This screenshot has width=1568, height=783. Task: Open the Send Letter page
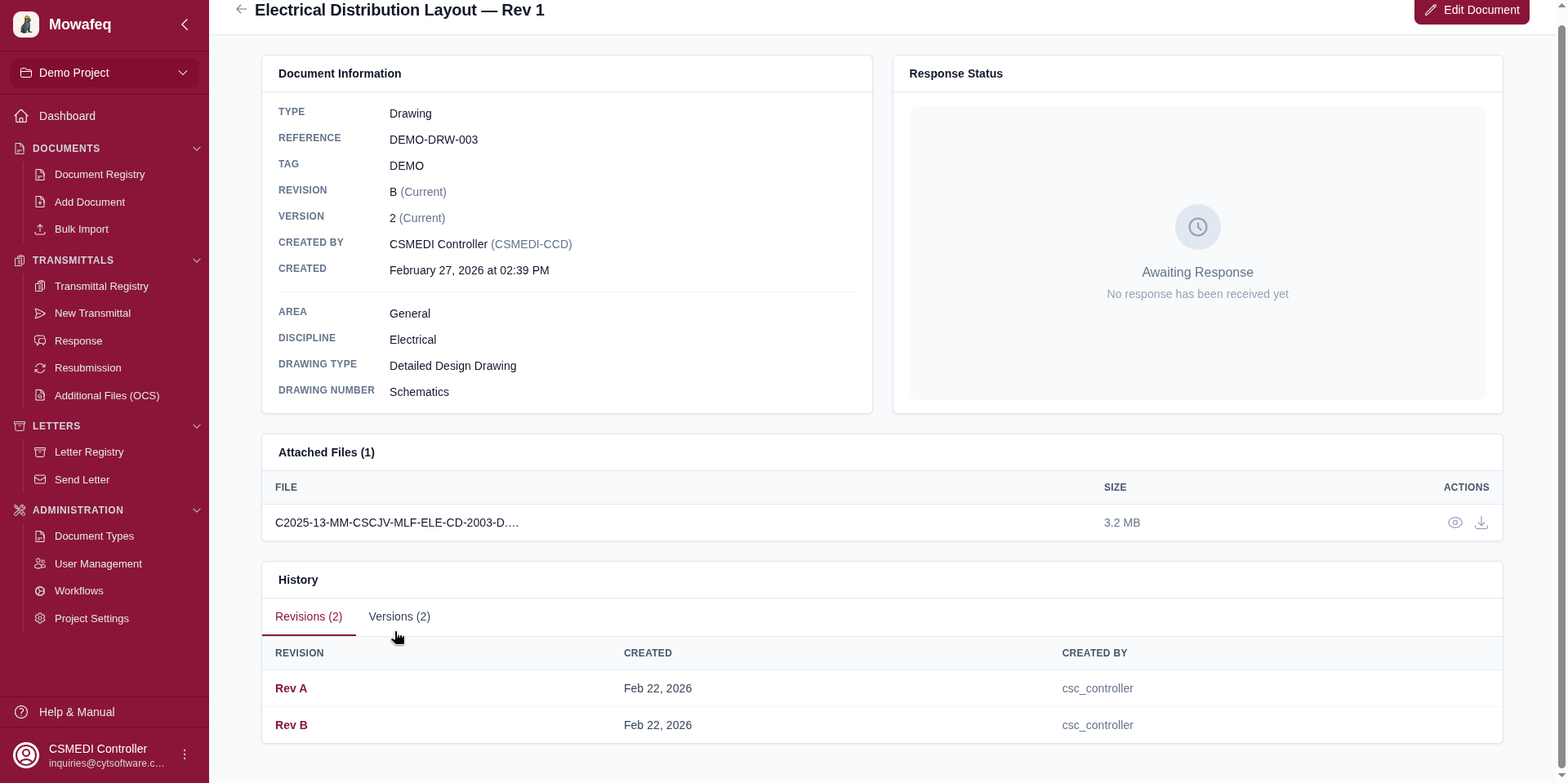(x=82, y=479)
